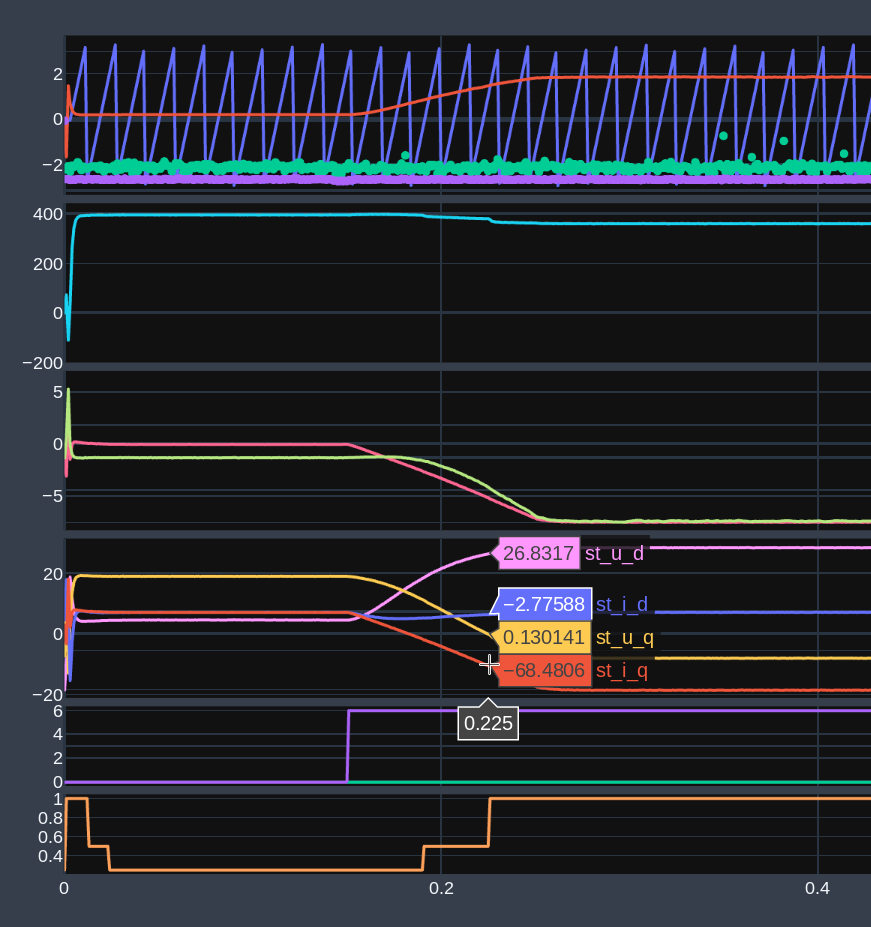Click the 400 y-axis tick label
Screen dimensions: 871x927
click(x=48, y=214)
